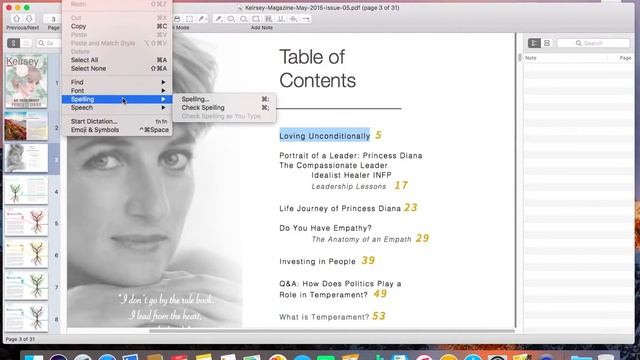640x360 pixels.
Task: Open page 1 cover thumbnail
Action: [26, 82]
